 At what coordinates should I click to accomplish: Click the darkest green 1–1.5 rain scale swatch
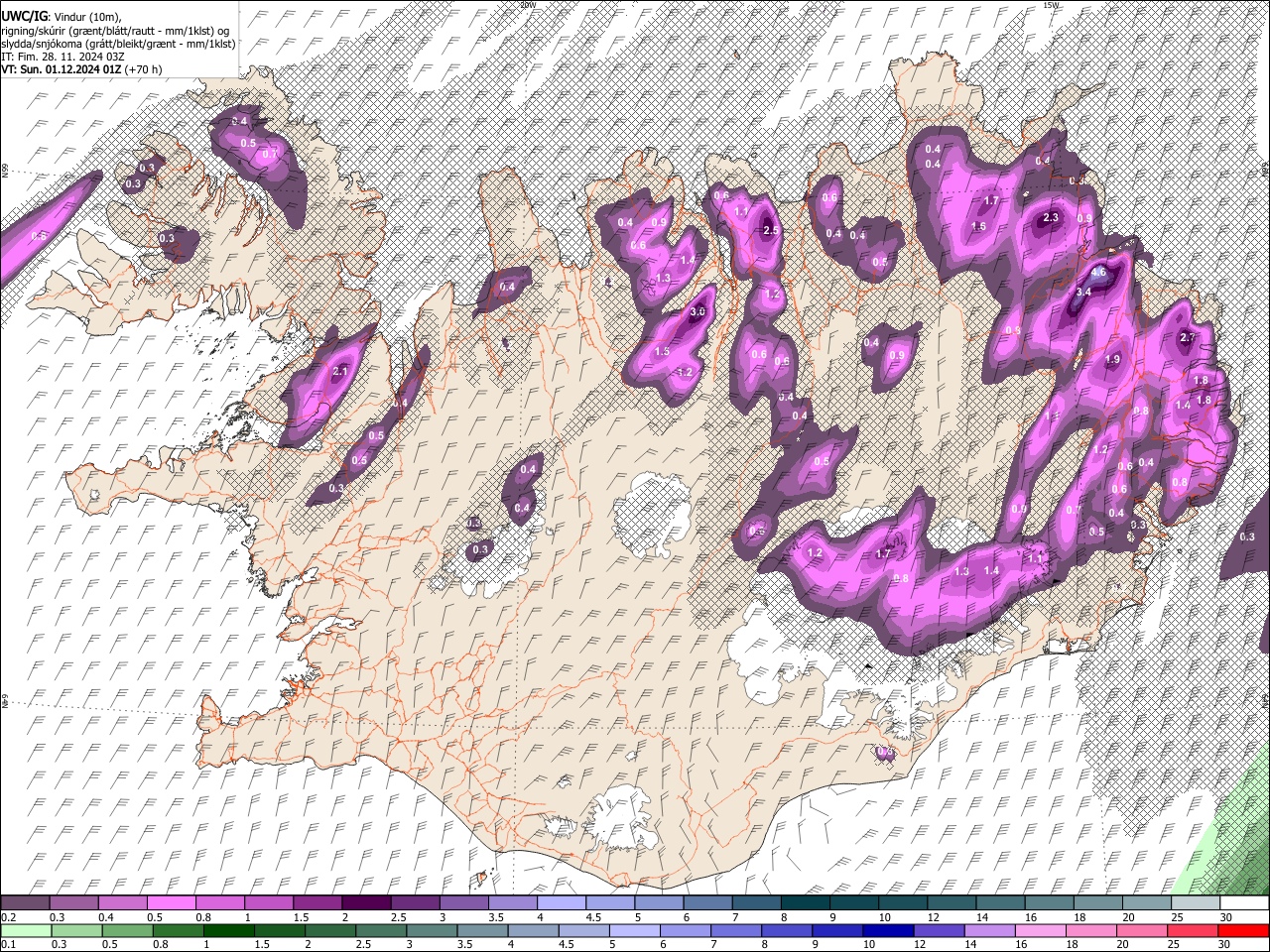228,930
